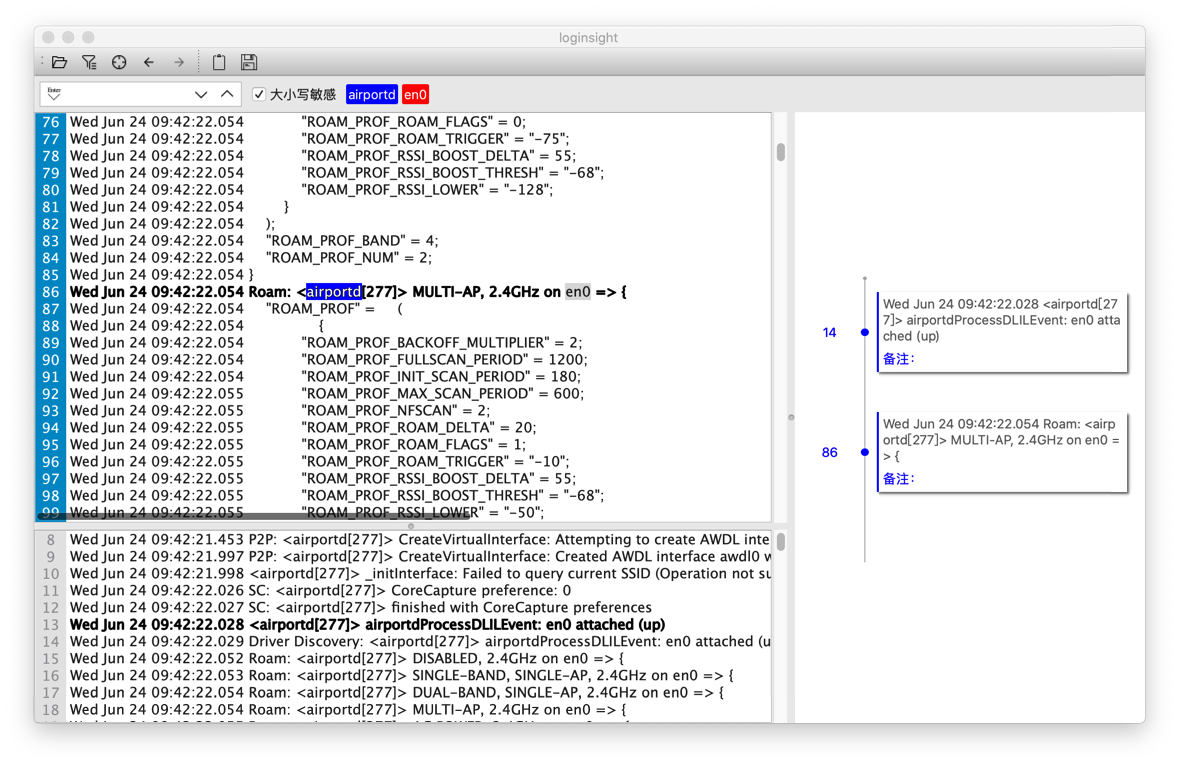Image resolution: width=1179 pixels, height=765 pixels.
Task: Click the open file folder icon
Action: [x=60, y=62]
